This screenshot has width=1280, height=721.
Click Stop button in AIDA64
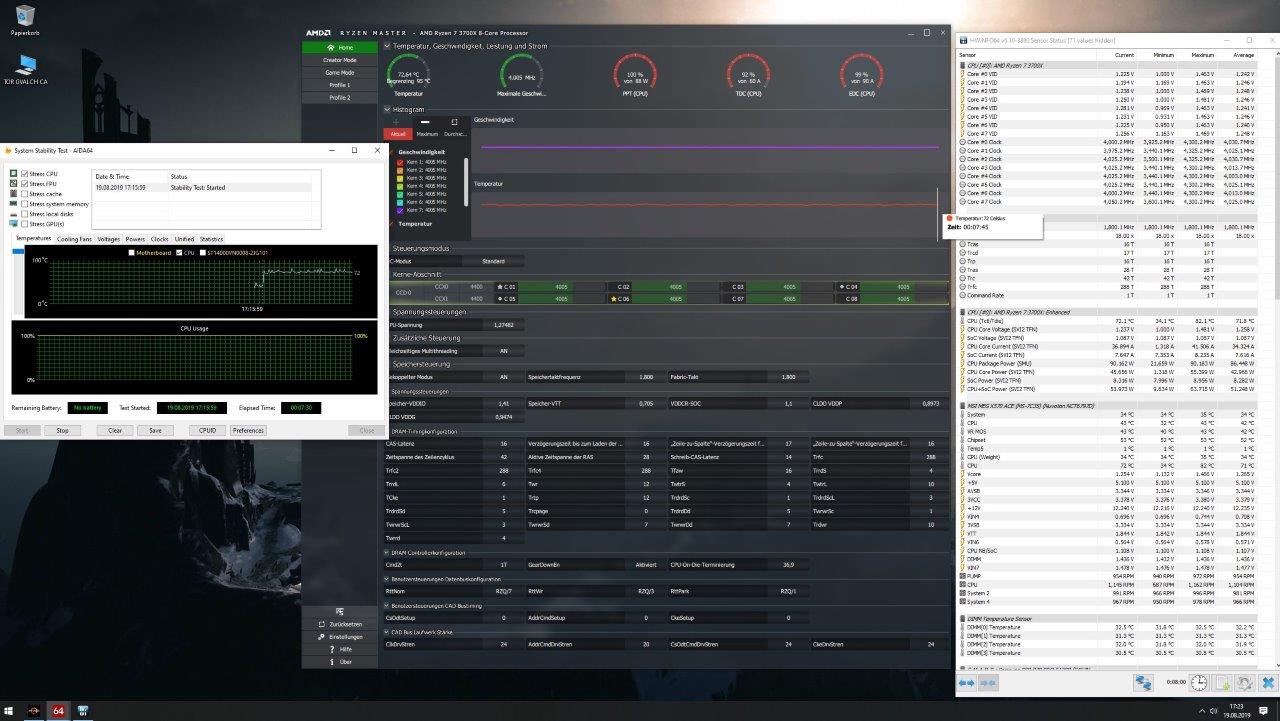pyautogui.click(x=62, y=430)
